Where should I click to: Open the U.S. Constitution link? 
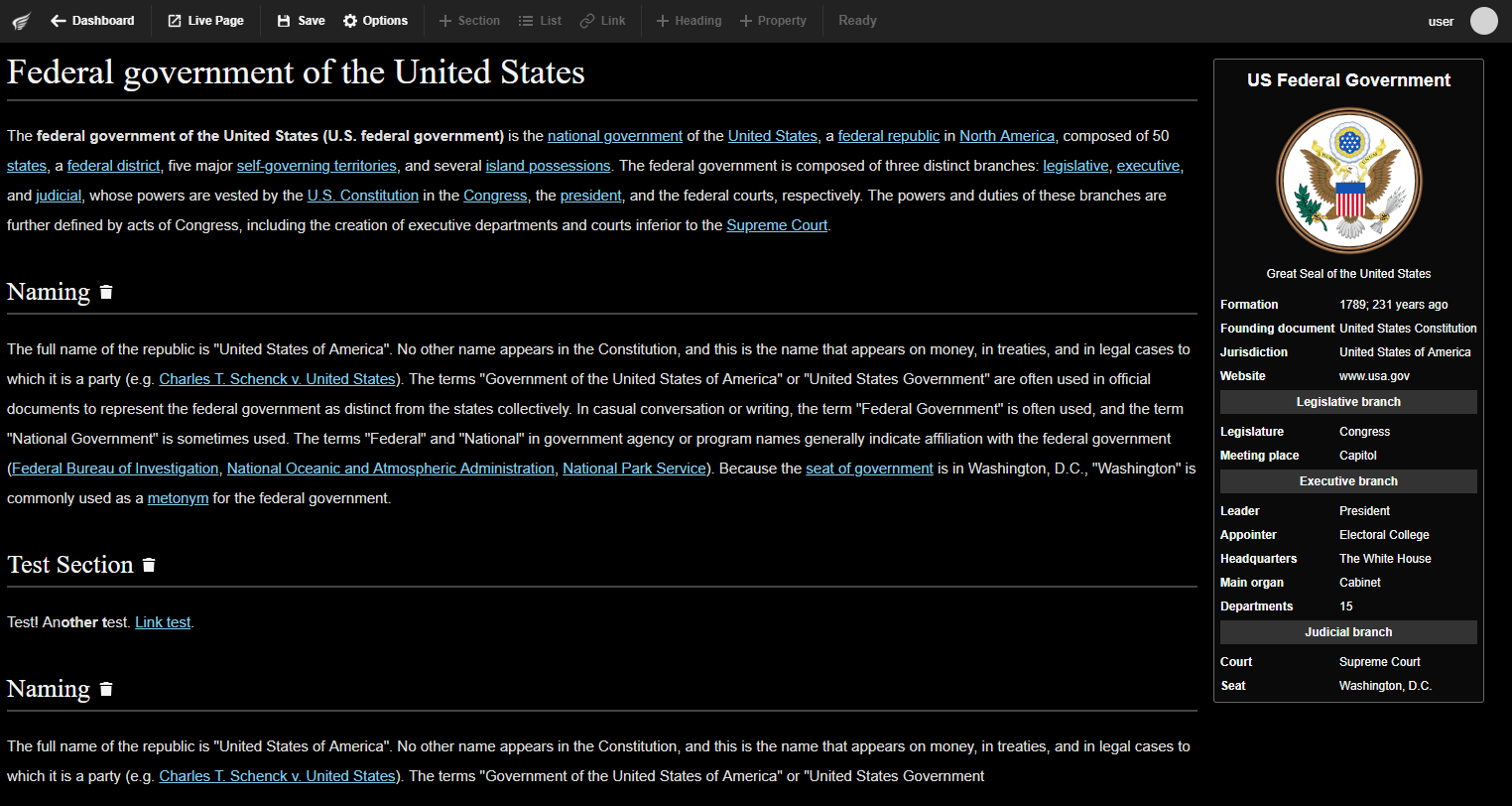pos(363,196)
